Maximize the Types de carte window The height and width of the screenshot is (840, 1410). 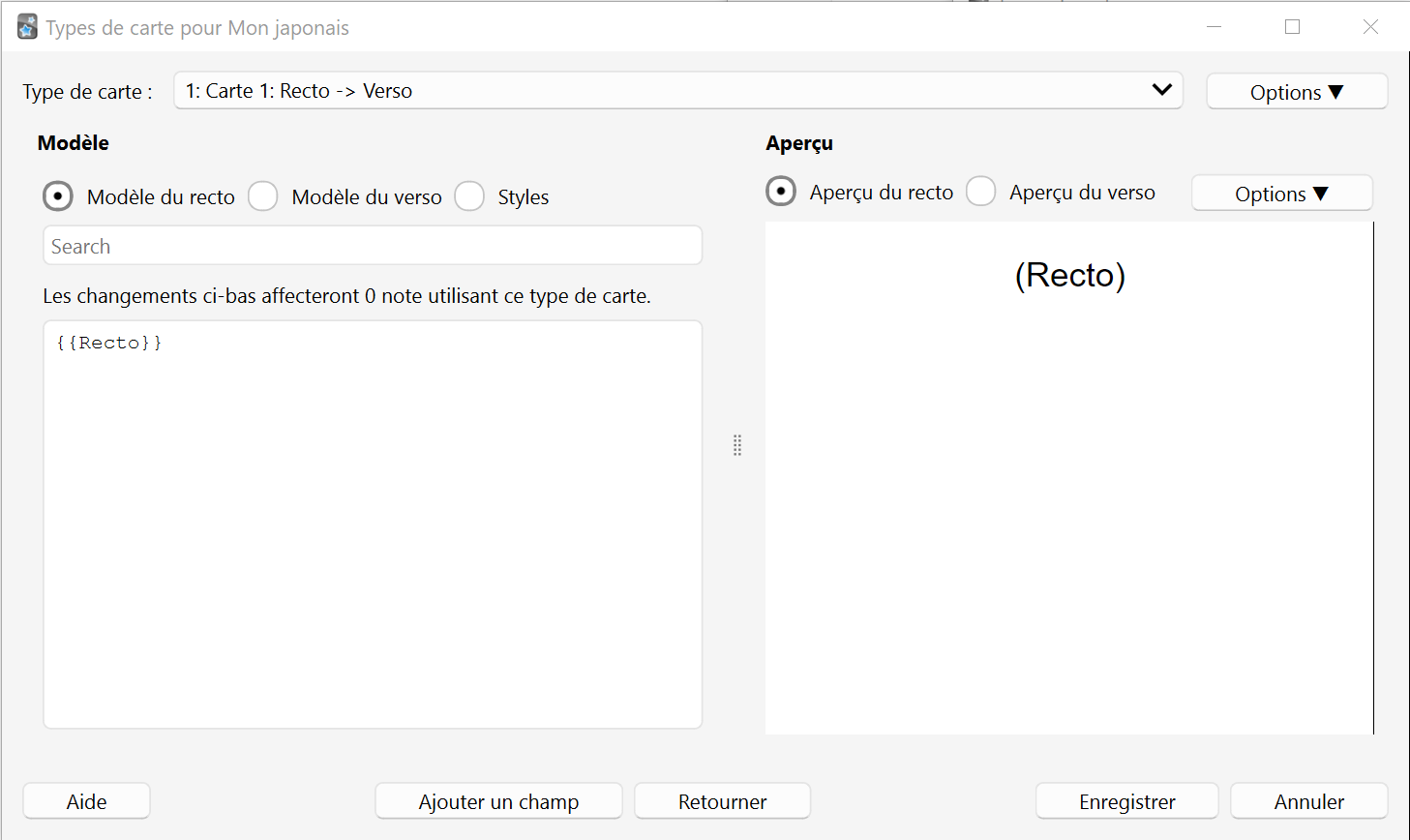[1292, 27]
